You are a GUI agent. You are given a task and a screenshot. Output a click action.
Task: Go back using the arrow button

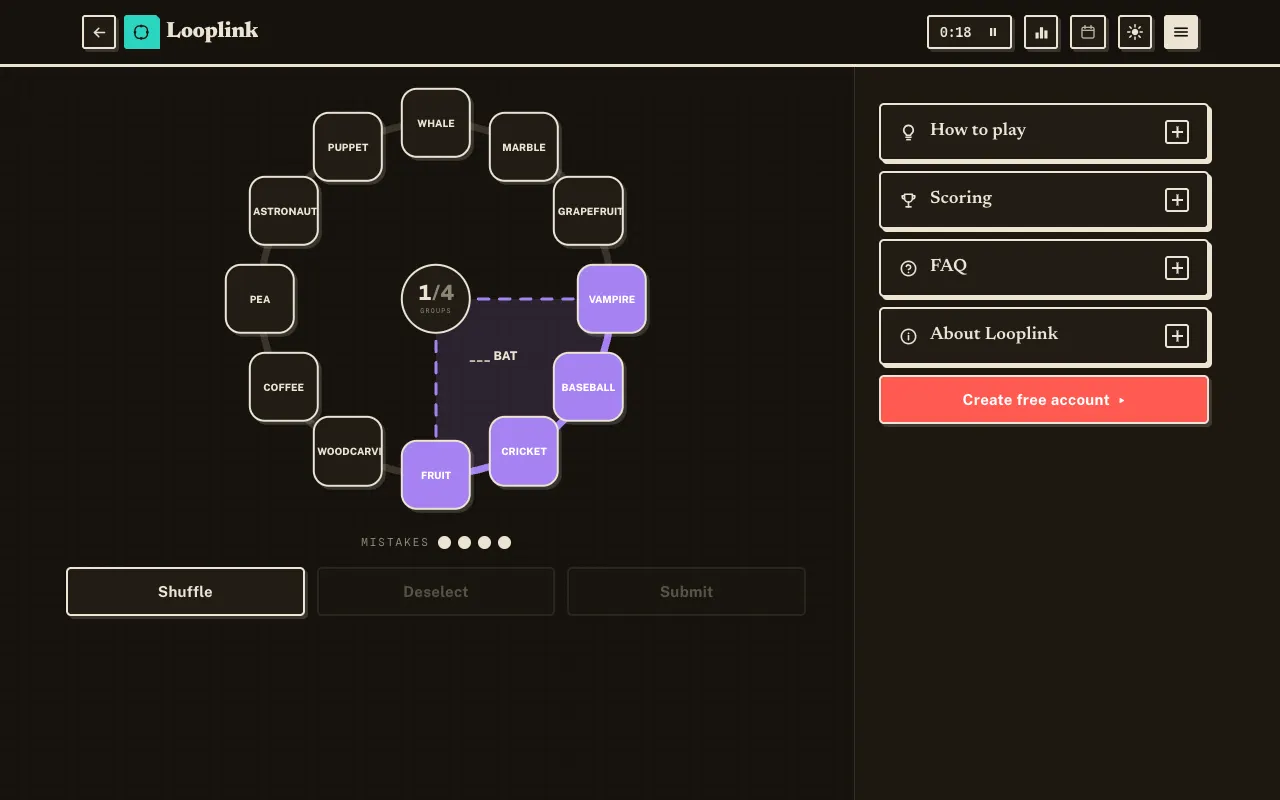pyautogui.click(x=99, y=32)
